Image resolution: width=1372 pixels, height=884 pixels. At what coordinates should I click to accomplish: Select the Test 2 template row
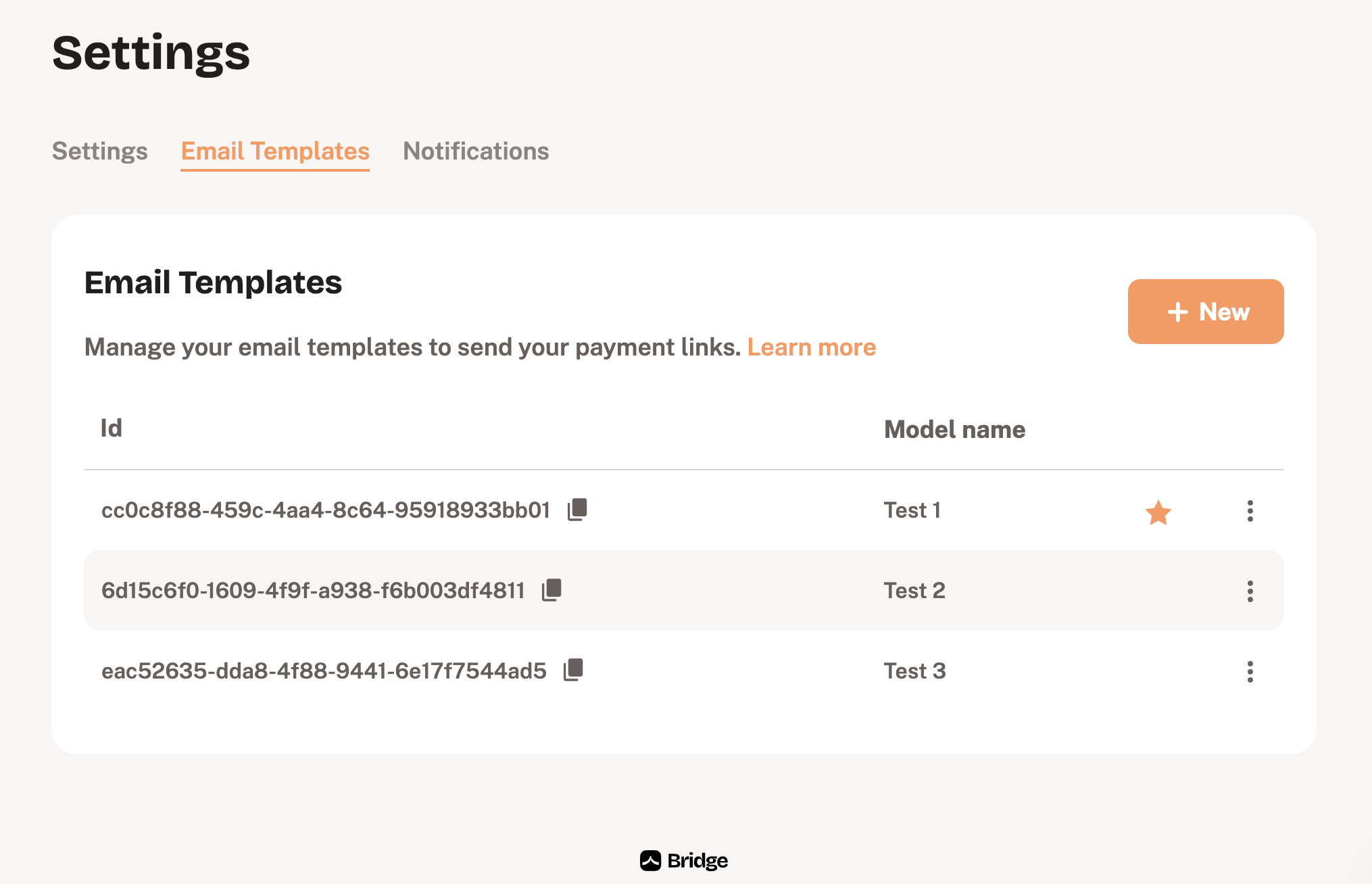(x=684, y=591)
